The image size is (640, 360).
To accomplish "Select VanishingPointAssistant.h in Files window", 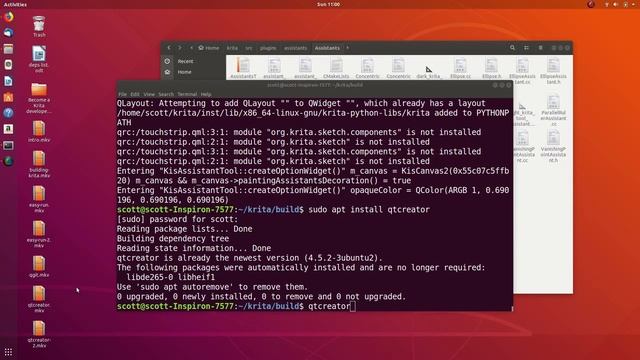I will (553, 147).
